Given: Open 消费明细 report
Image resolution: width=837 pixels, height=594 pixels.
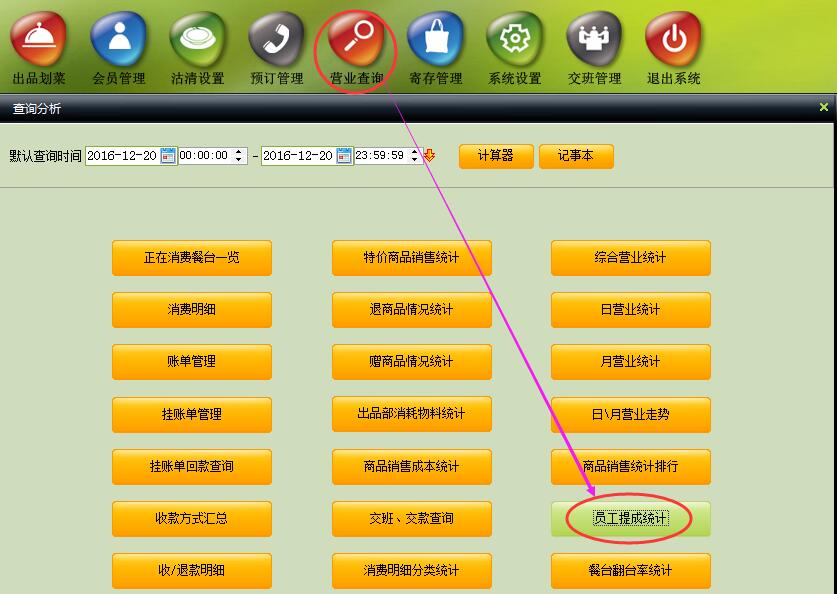Looking at the screenshot, I should (x=192, y=310).
